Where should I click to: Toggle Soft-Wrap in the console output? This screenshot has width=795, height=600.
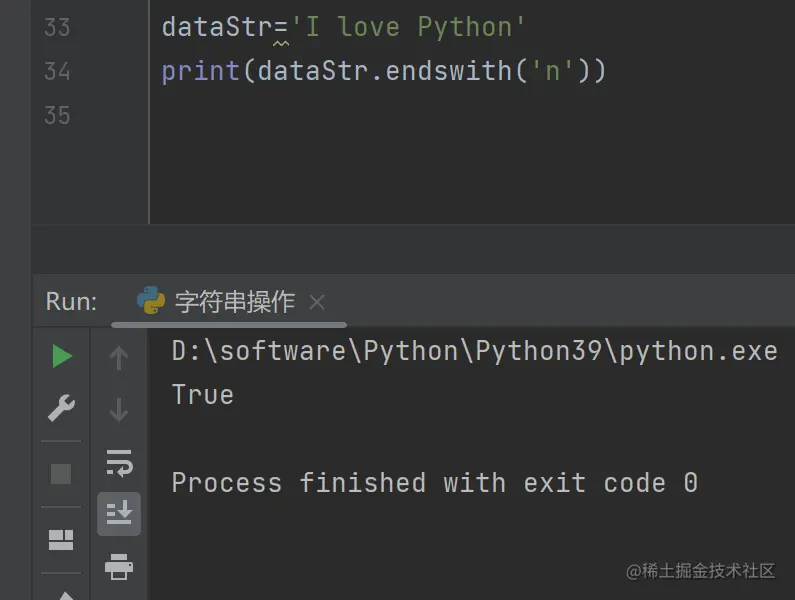(119, 463)
